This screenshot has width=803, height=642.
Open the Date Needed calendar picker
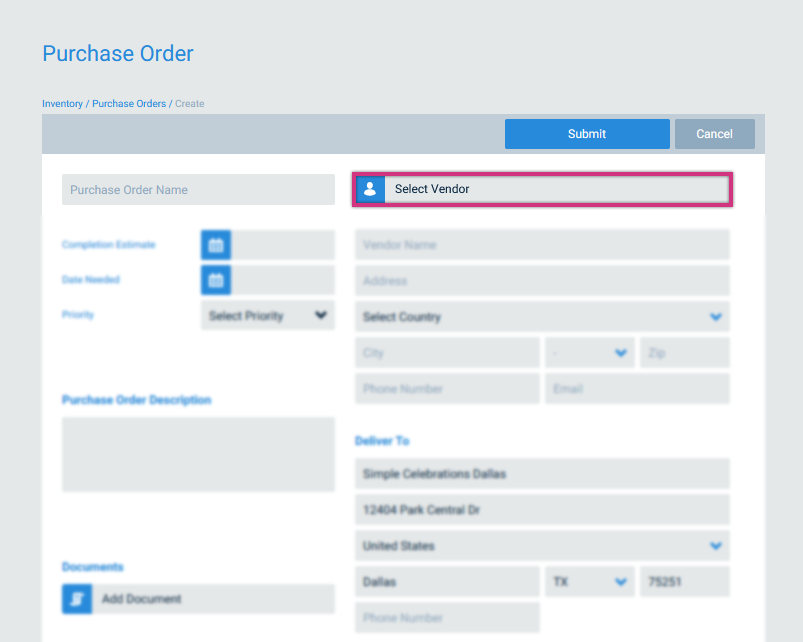pos(215,279)
